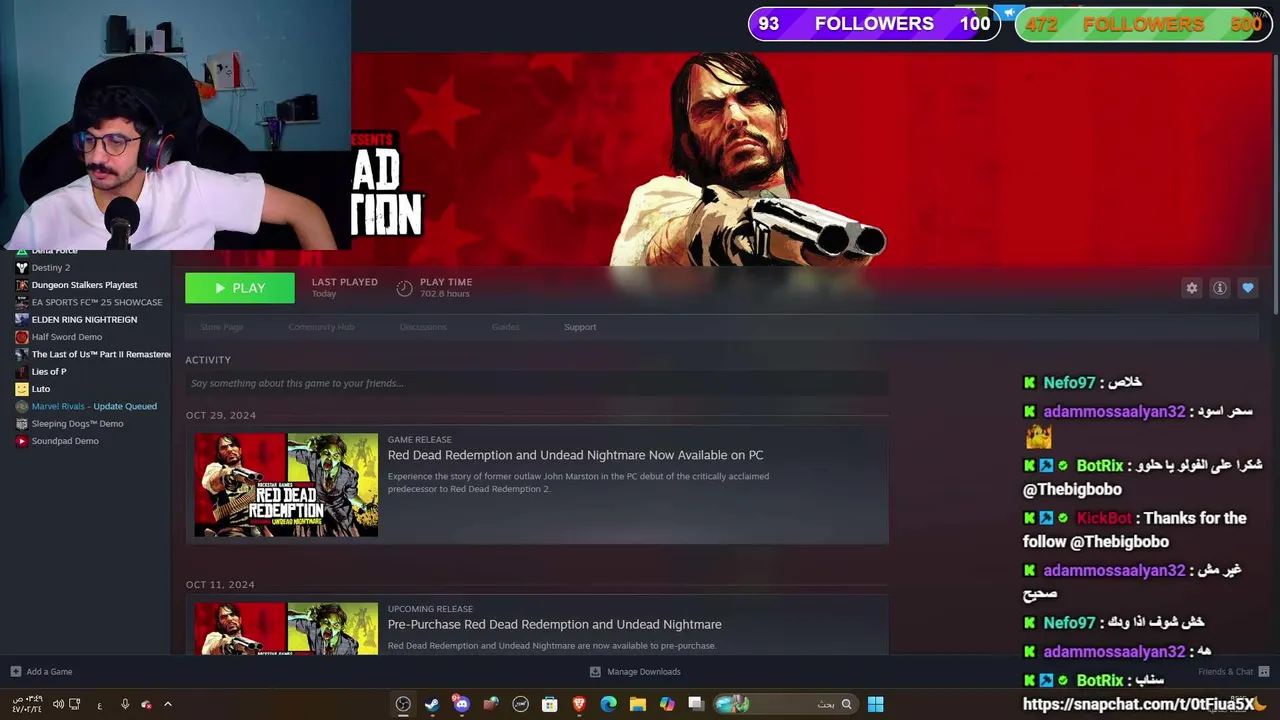Open the Community Hub tab
Viewport: 1280px width, 720px height.
pos(321,327)
